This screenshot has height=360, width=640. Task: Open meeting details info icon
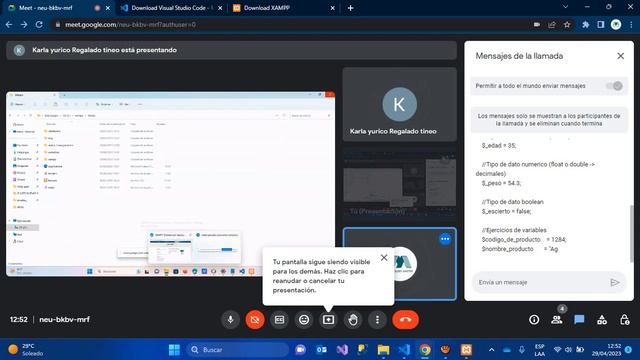coord(534,320)
